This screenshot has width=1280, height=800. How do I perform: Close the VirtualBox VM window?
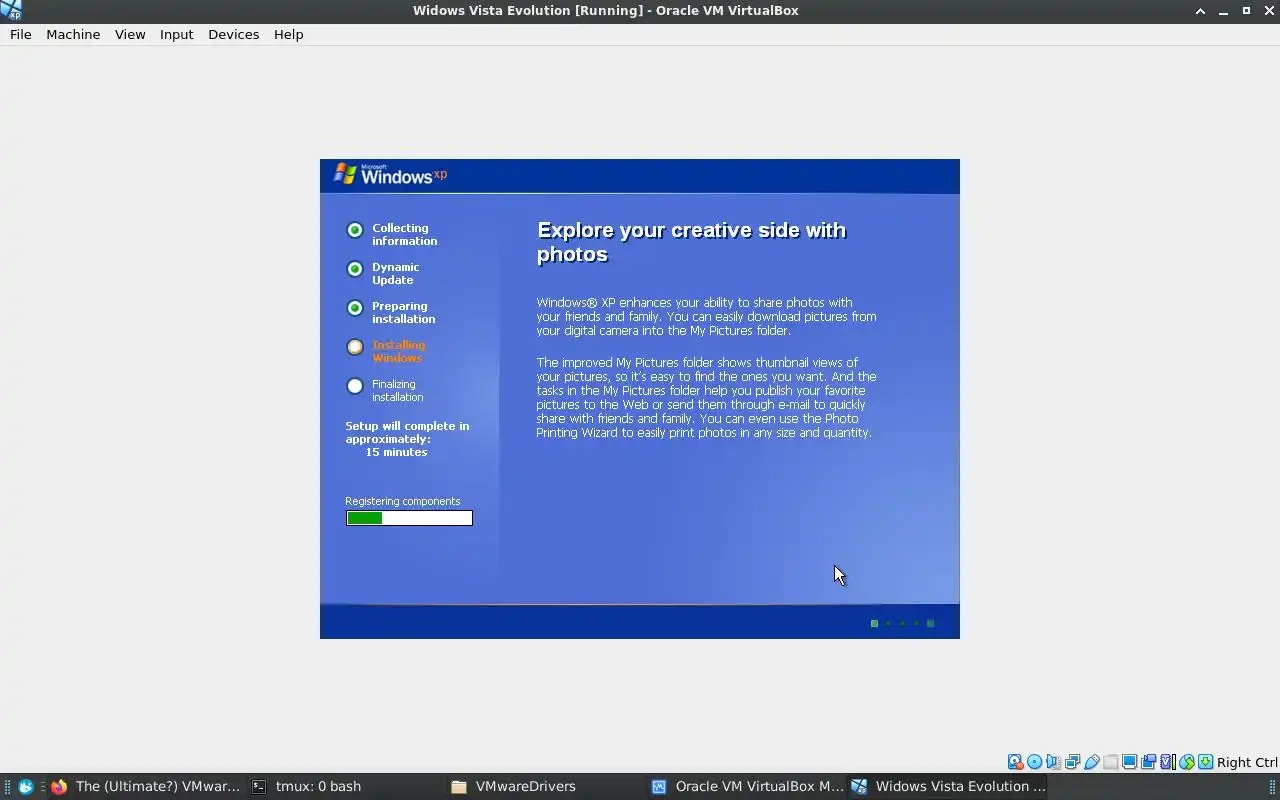click(1269, 10)
